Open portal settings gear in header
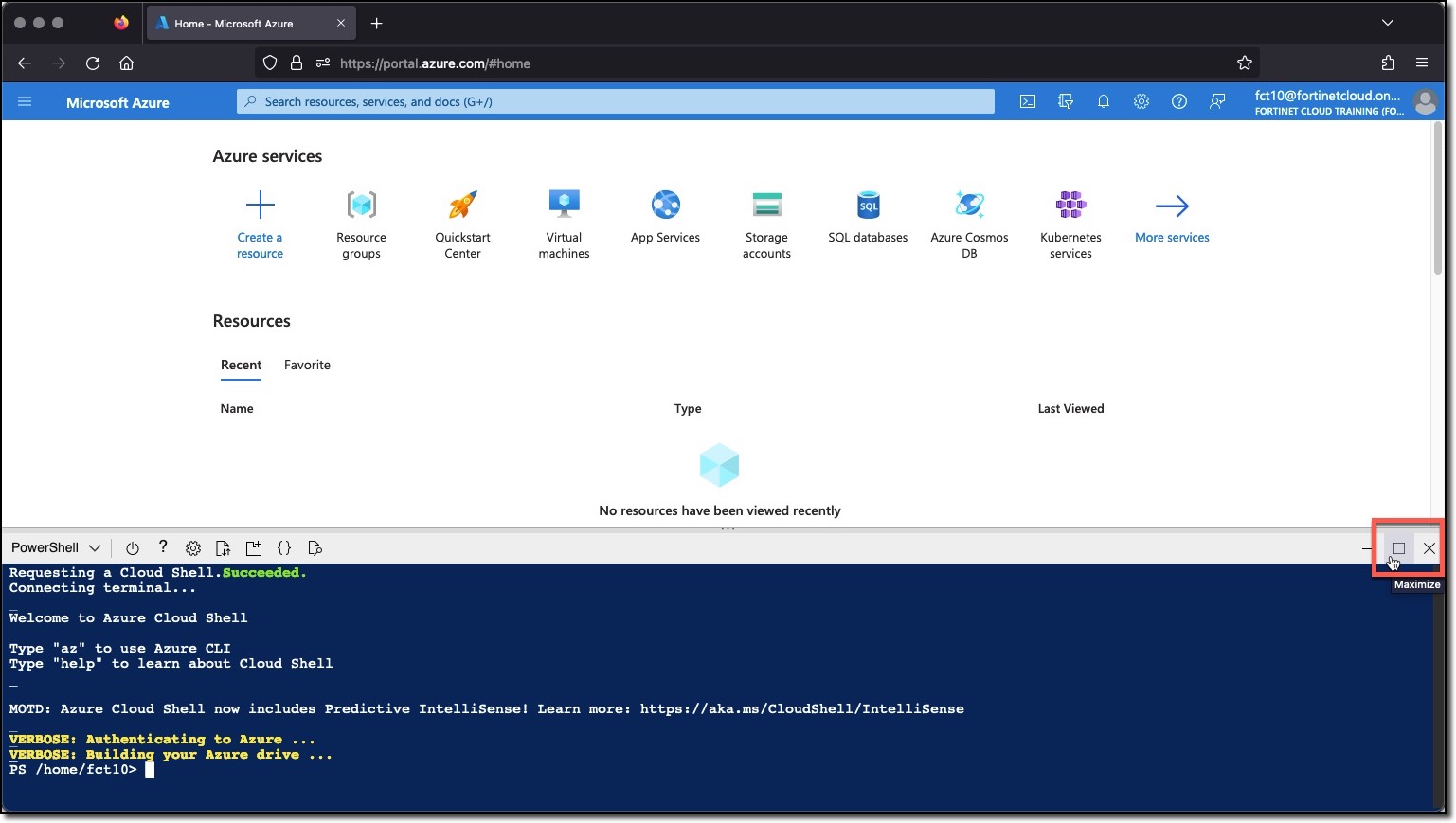The image size is (1456, 823). [1141, 101]
